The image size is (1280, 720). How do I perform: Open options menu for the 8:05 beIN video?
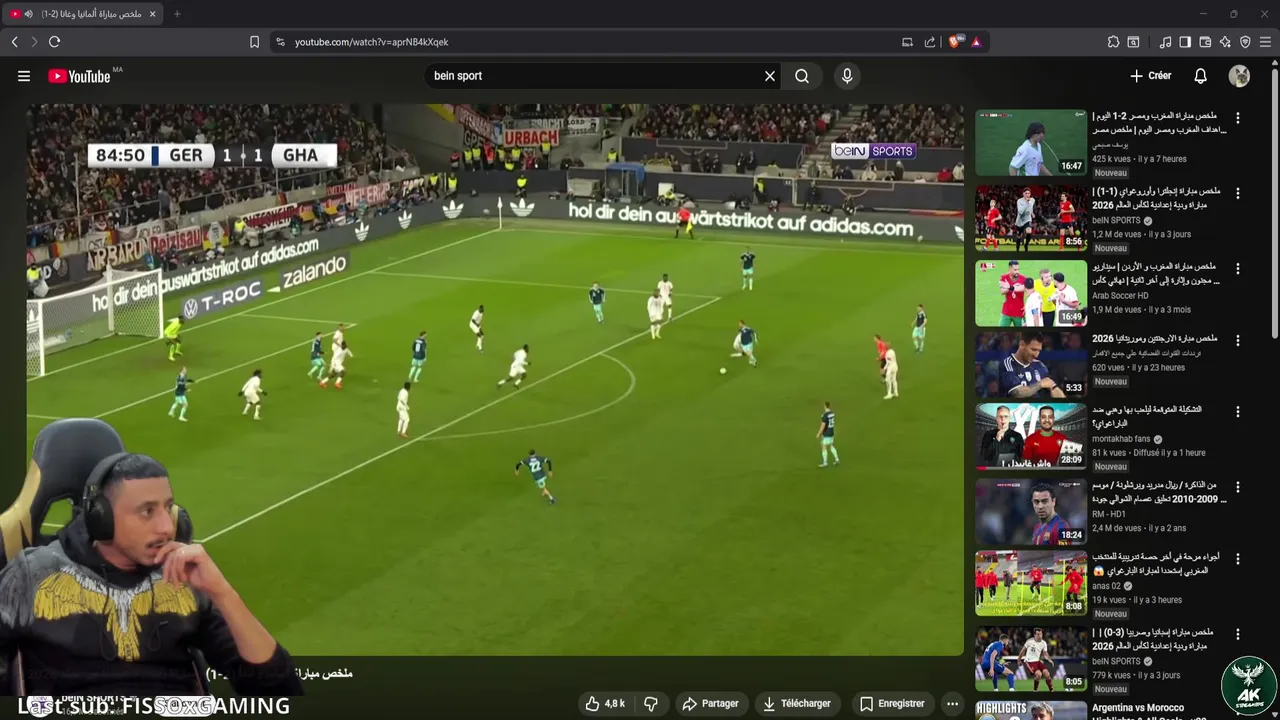tap(1238, 635)
